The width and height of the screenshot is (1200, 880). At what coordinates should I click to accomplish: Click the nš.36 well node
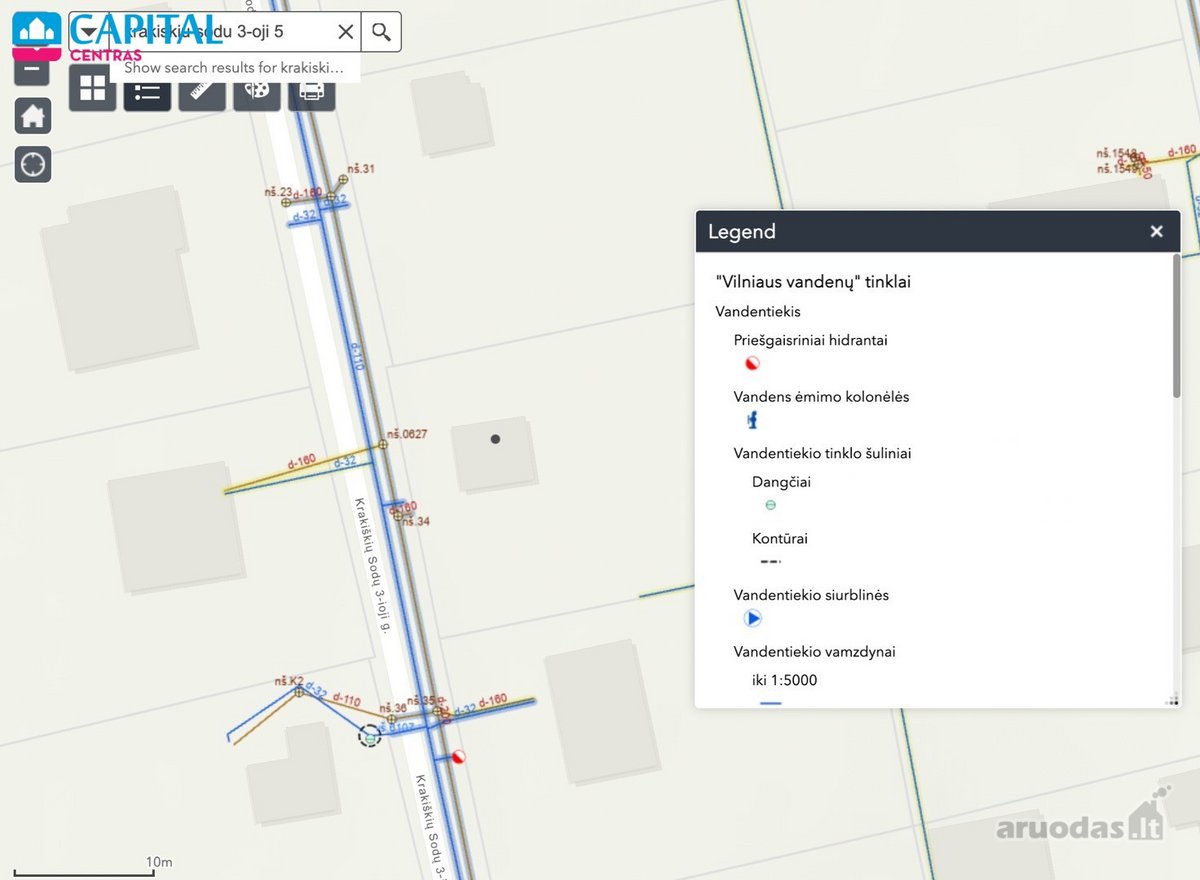coord(391,721)
